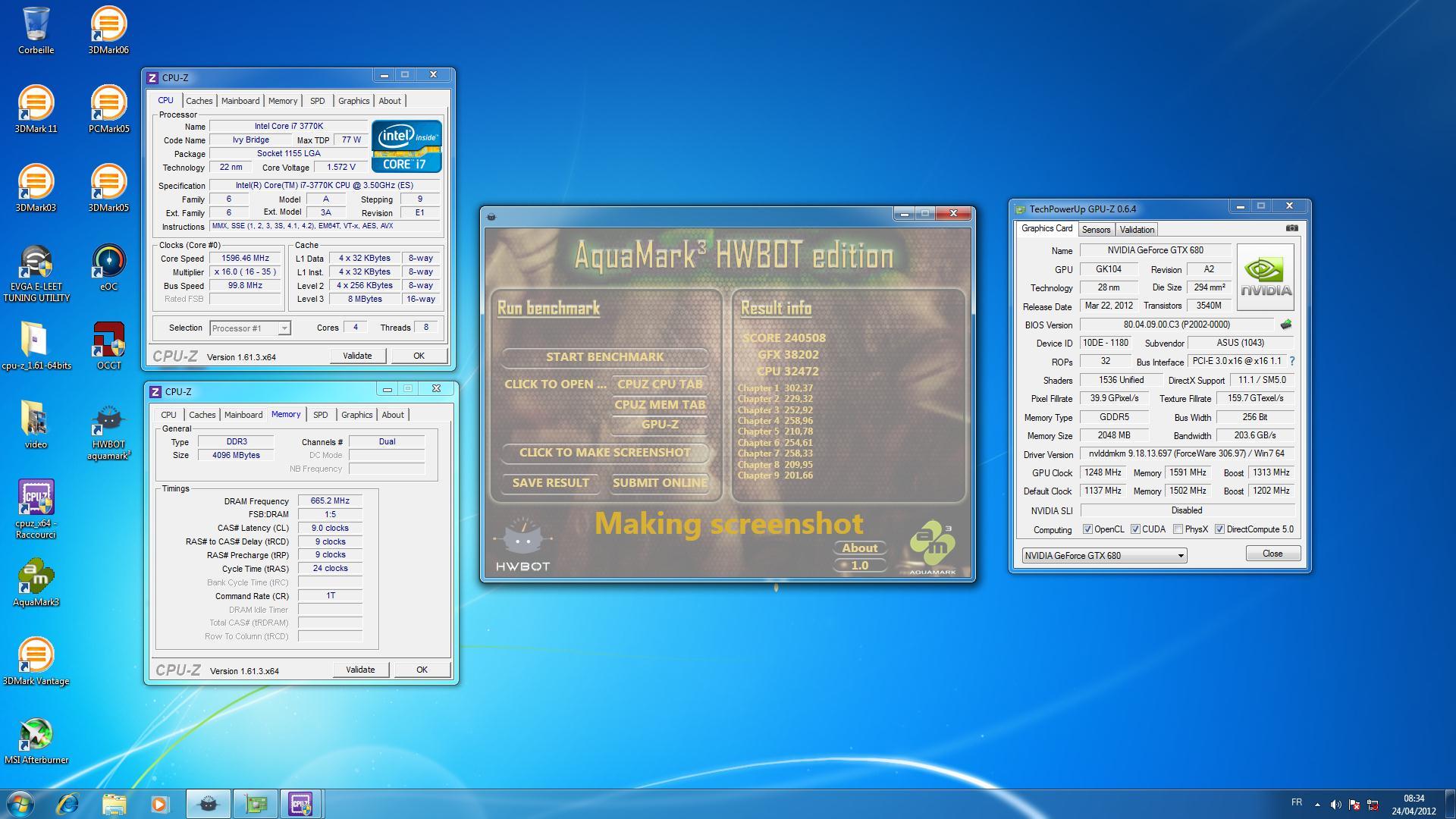Open the PCMark05 desktop shortcut
The image size is (1456, 819).
click(x=108, y=109)
